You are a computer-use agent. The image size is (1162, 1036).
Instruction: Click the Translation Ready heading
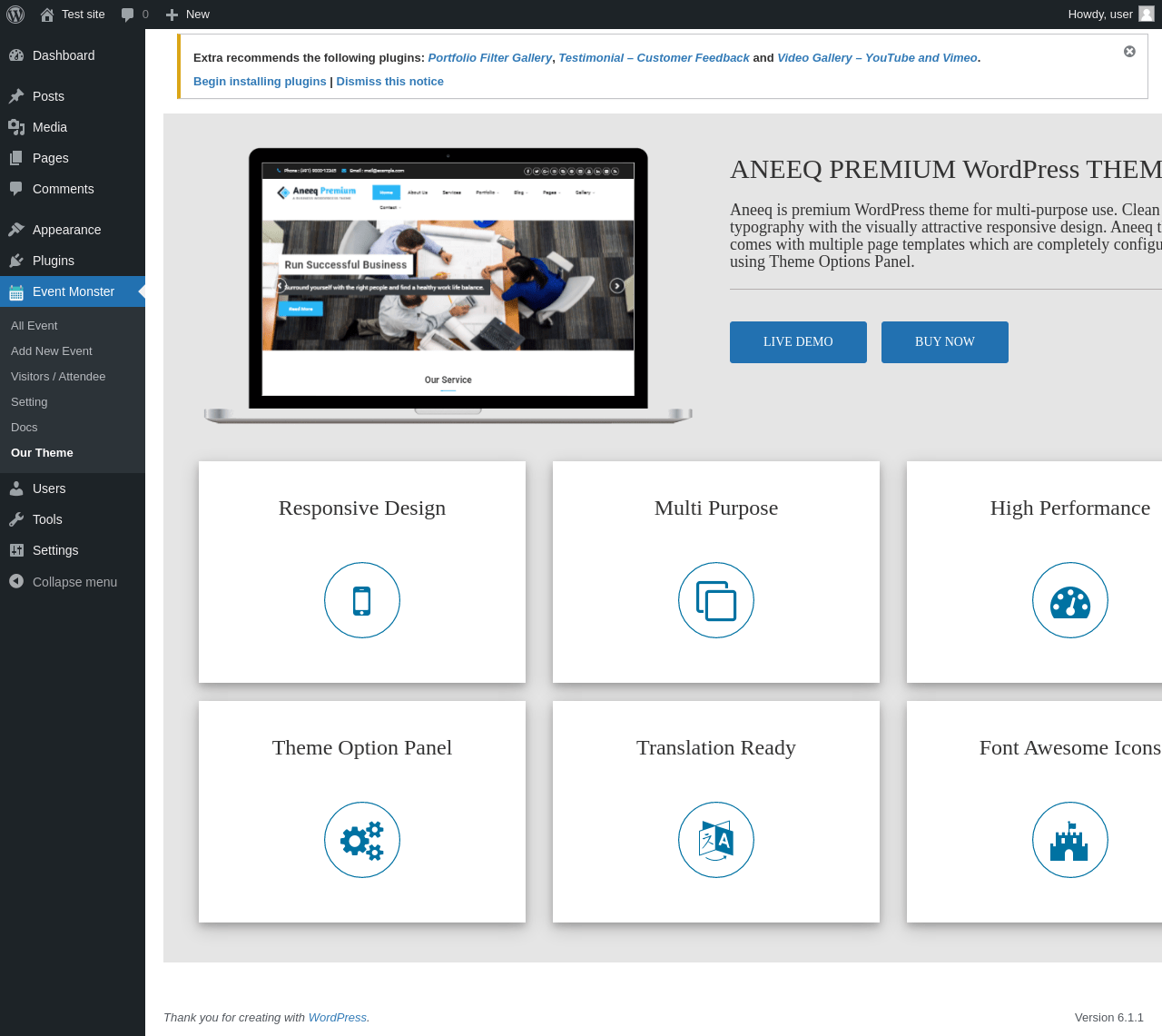(716, 747)
